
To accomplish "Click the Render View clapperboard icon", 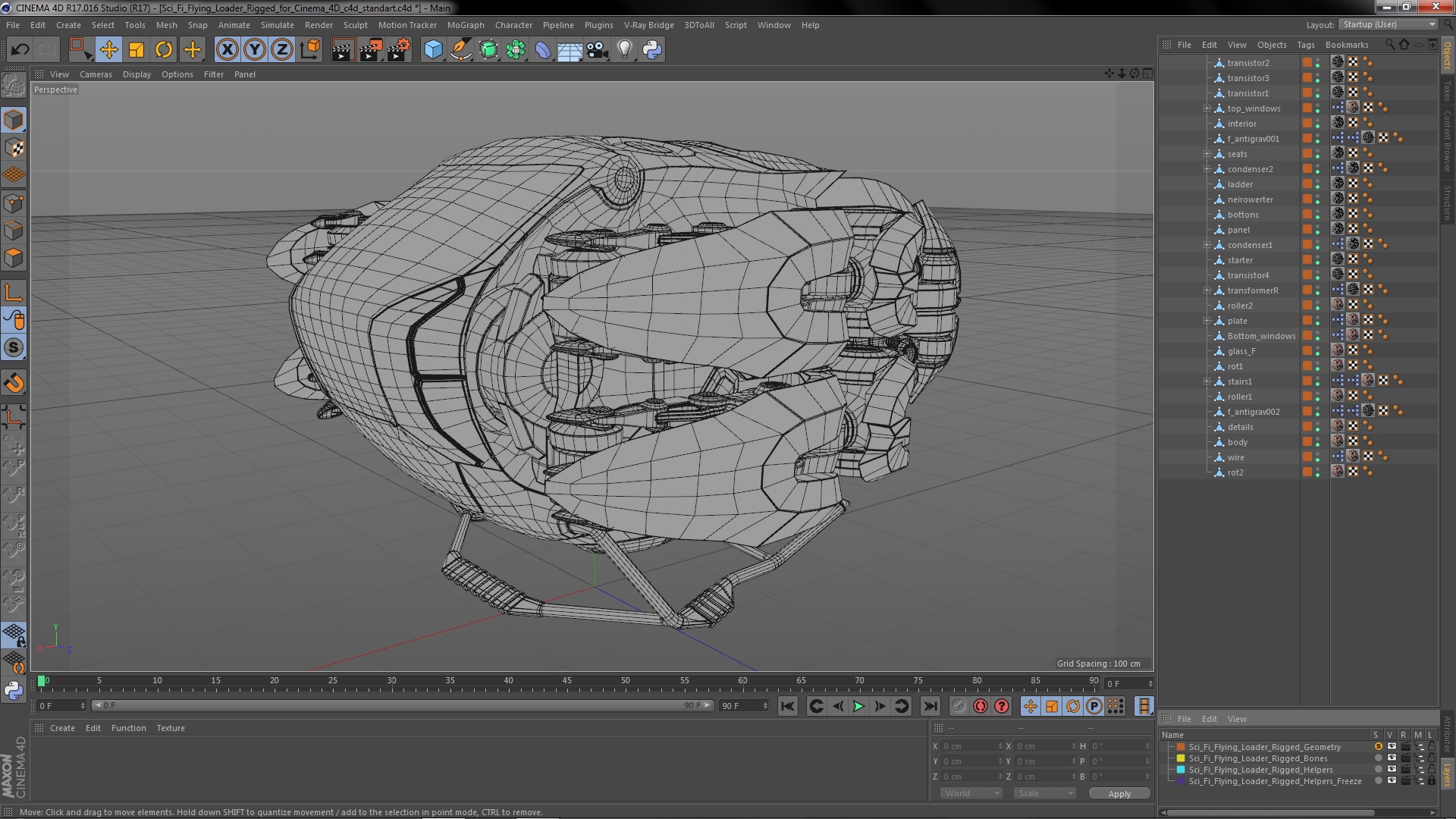I will click(343, 50).
